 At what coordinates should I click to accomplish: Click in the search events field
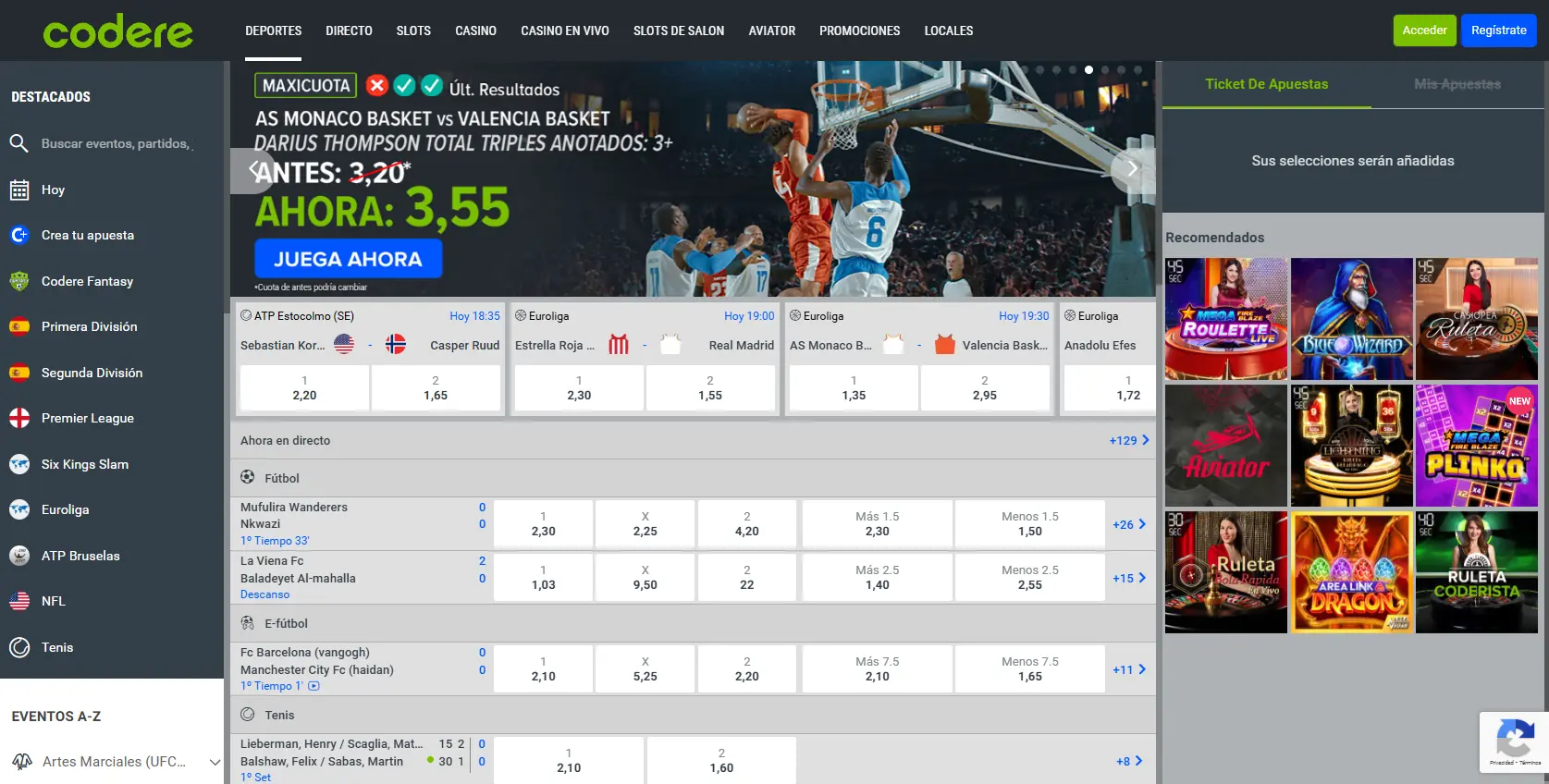click(x=117, y=143)
